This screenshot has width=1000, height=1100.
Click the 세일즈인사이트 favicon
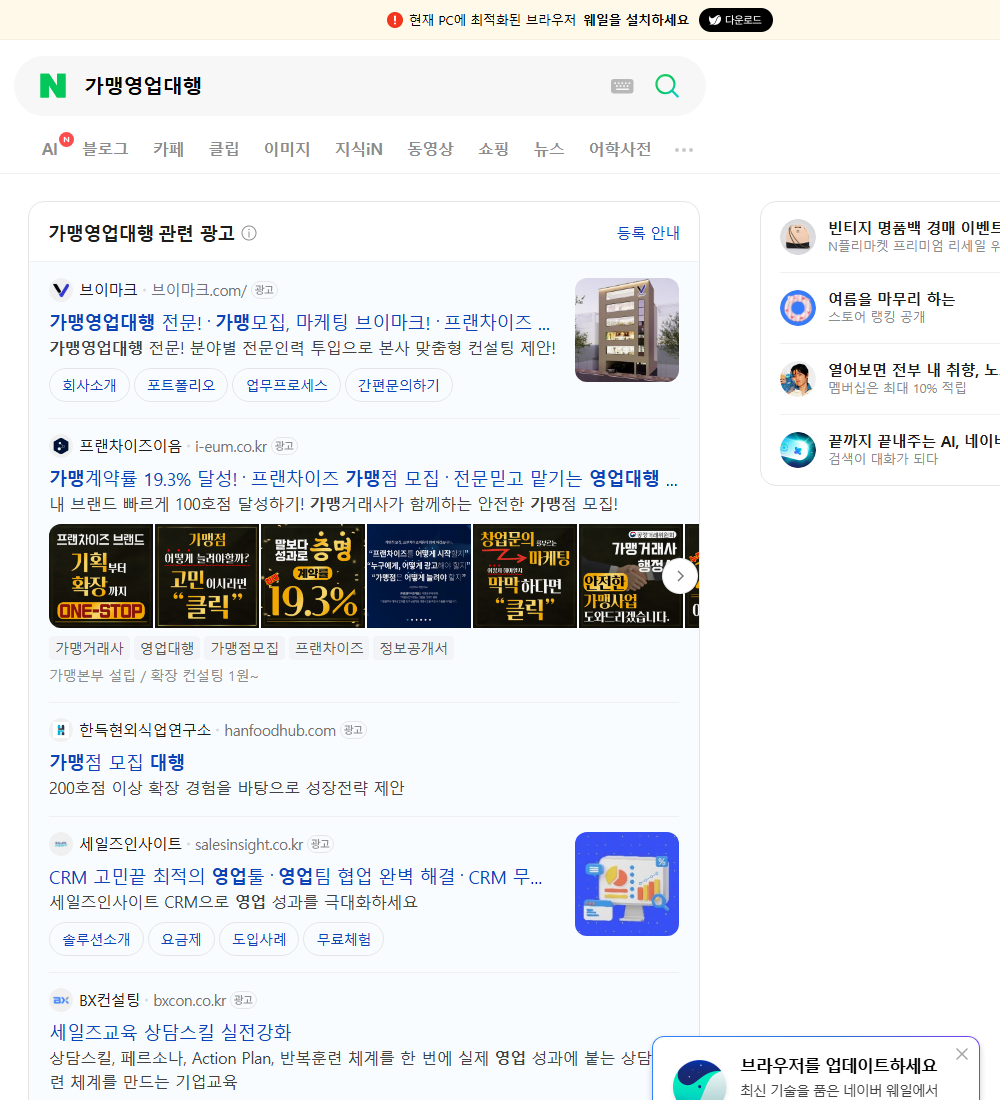(x=61, y=844)
